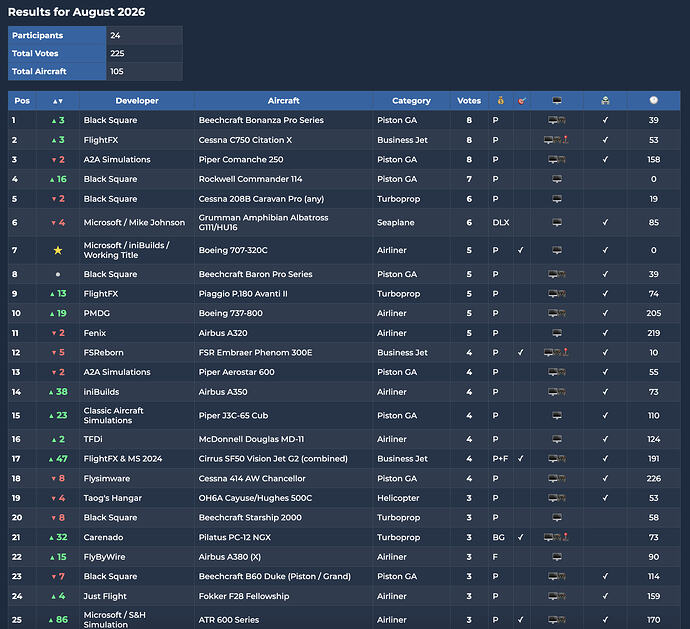Click the target-column checkmark in ATR 600 Series row
The width and height of the screenshot is (690, 629).
pos(521,620)
